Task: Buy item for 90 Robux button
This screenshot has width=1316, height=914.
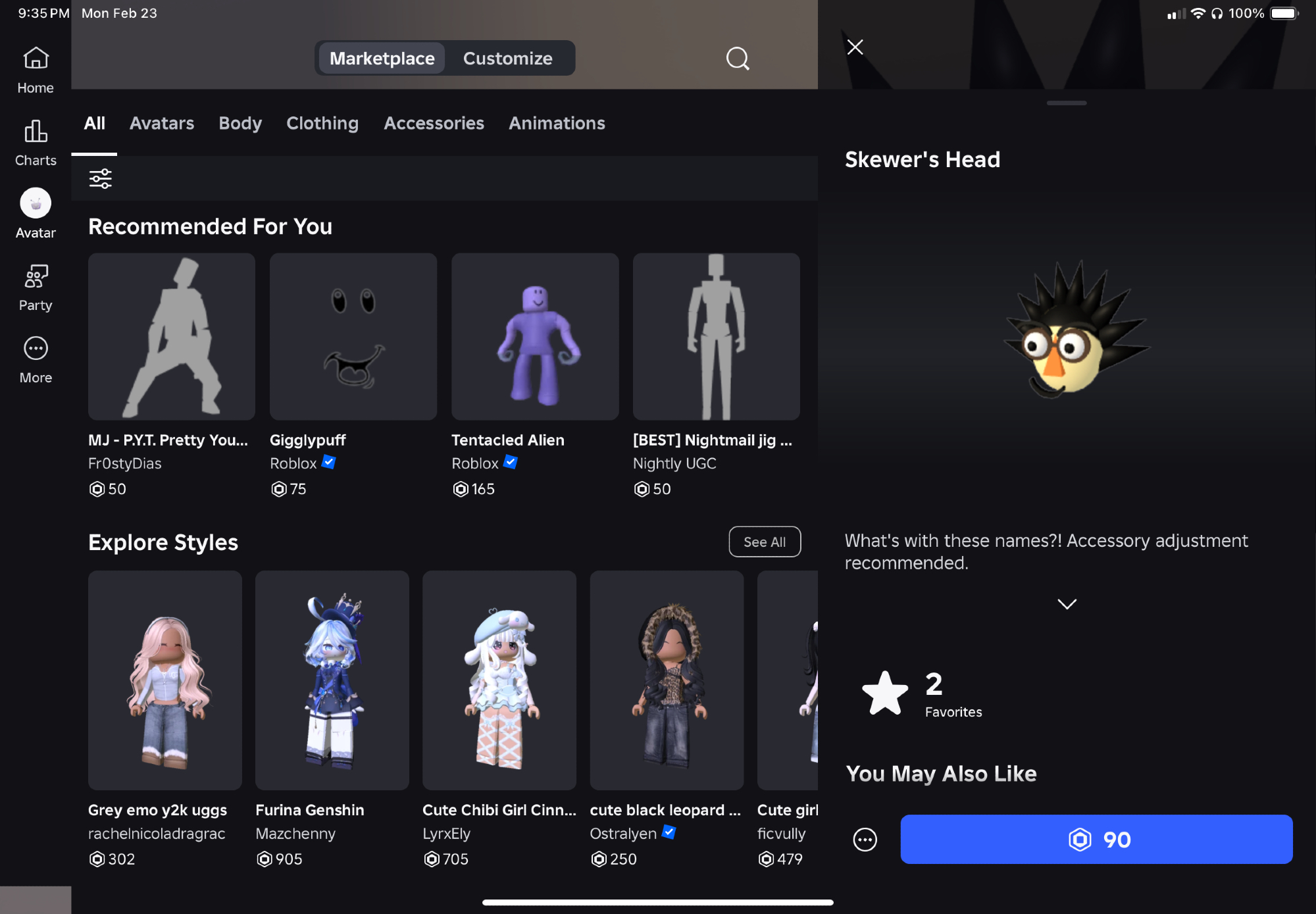Action: 1096,840
